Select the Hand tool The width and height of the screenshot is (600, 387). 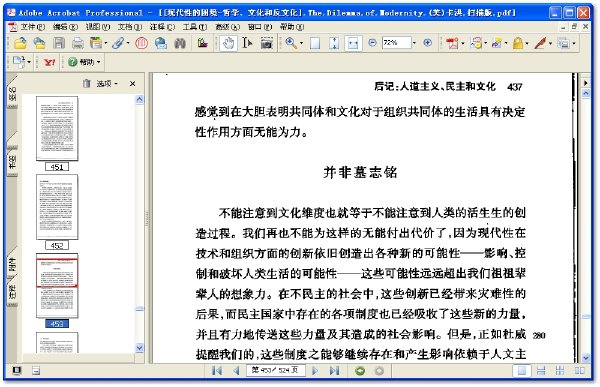(228, 43)
